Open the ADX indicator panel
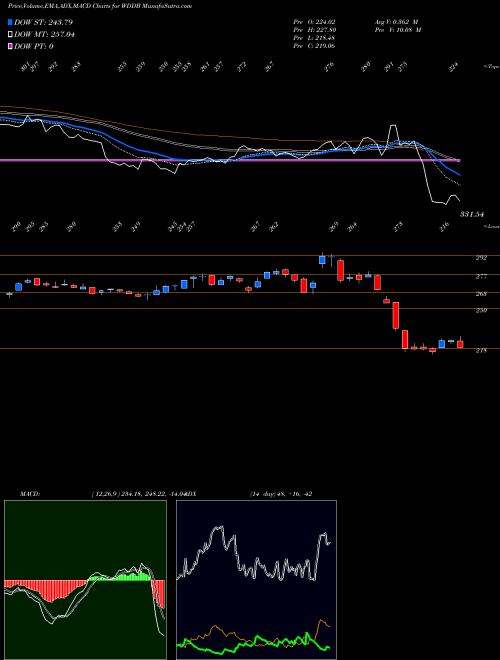This screenshot has width=500, height=660. [256, 580]
